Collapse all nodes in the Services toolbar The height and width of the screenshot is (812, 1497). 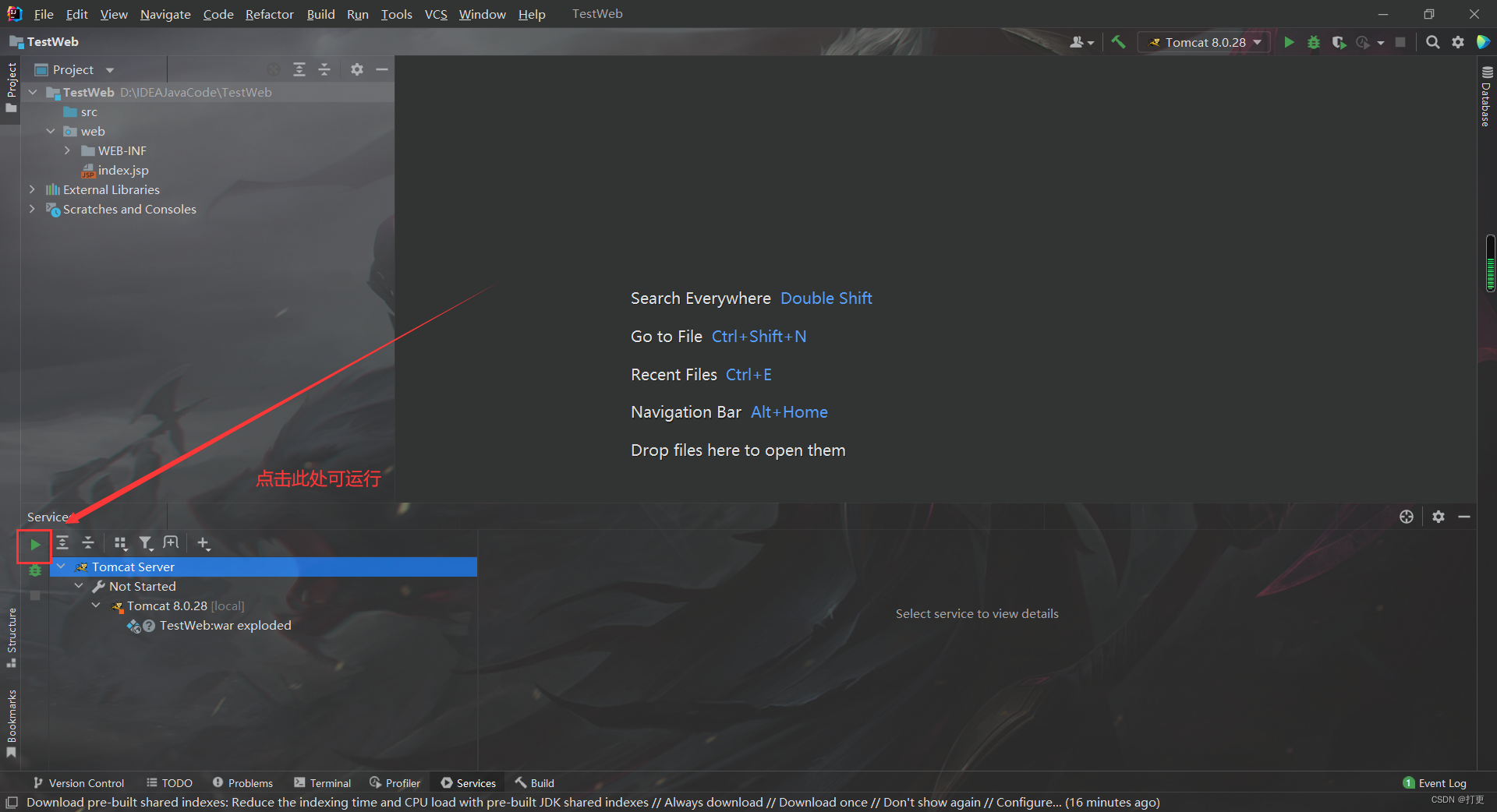(88, 543)
